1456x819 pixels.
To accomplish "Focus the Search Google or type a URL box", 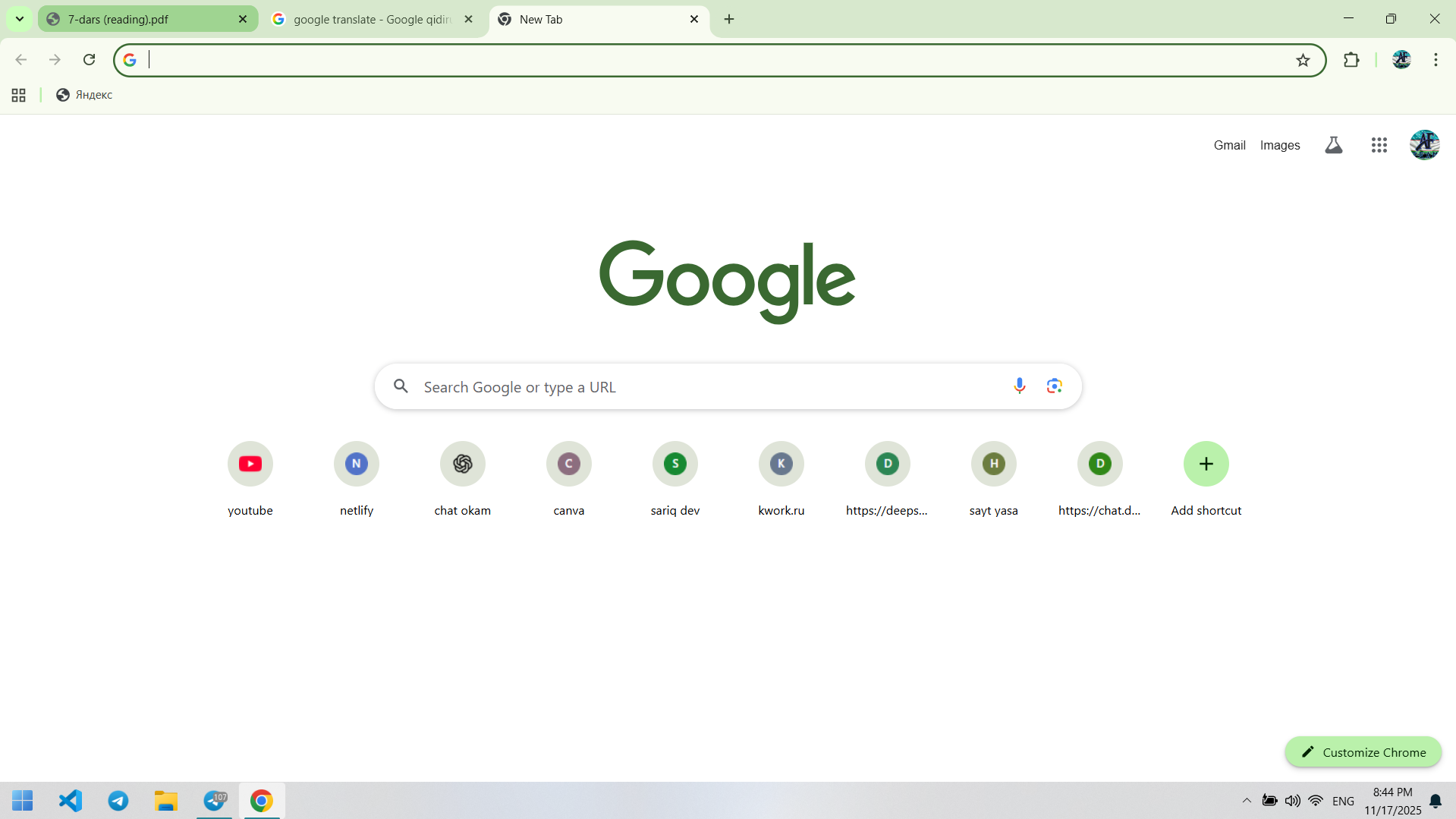I will point(706,387).
